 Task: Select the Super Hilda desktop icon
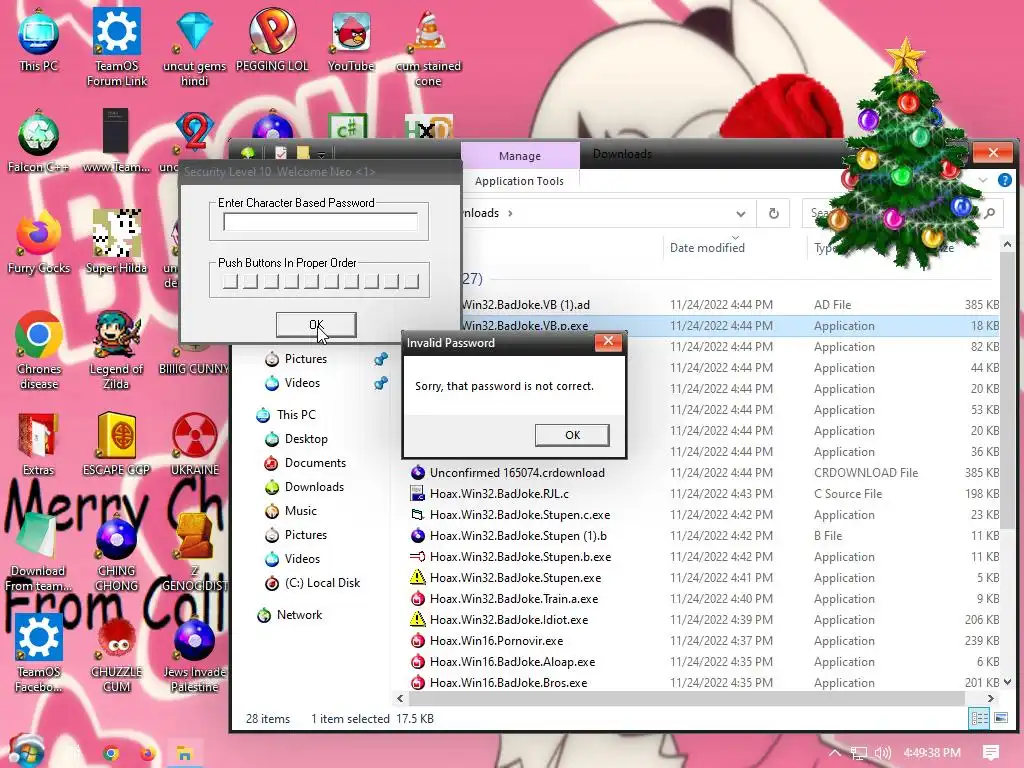pyautogui.click(x=116, y=242)
